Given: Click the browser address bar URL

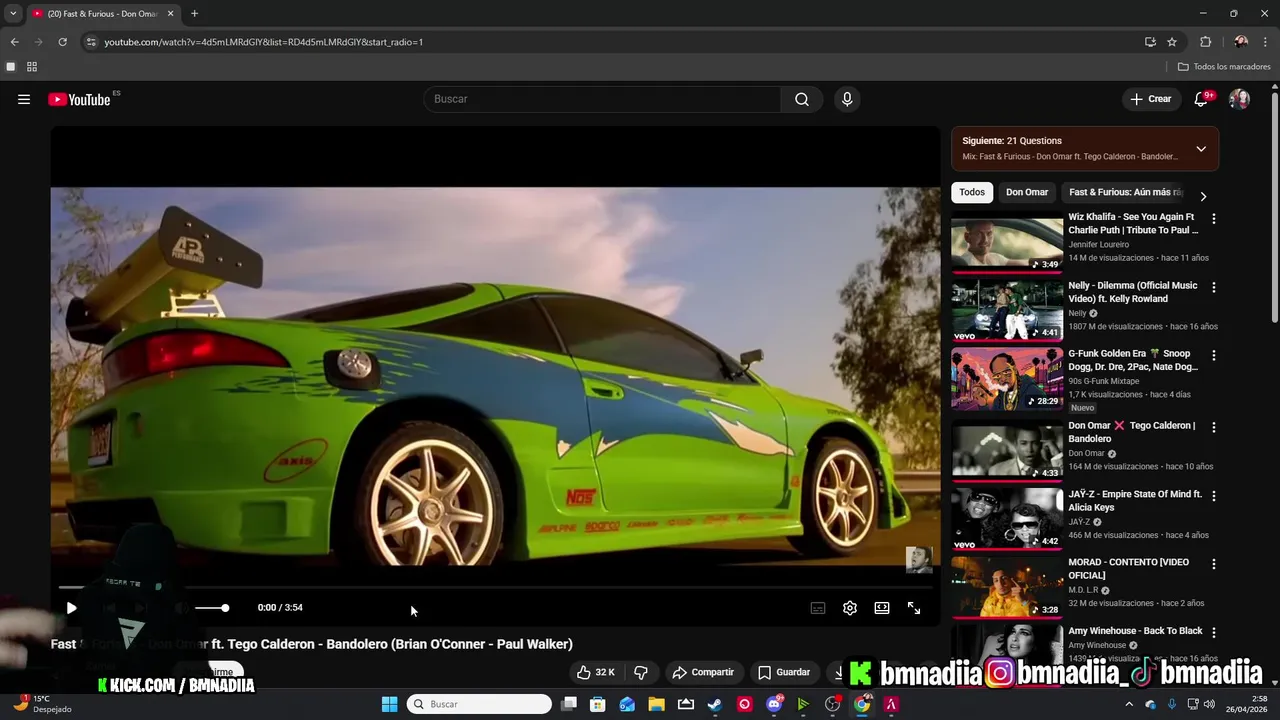Looking at the screenshot, I should (264, 42).
